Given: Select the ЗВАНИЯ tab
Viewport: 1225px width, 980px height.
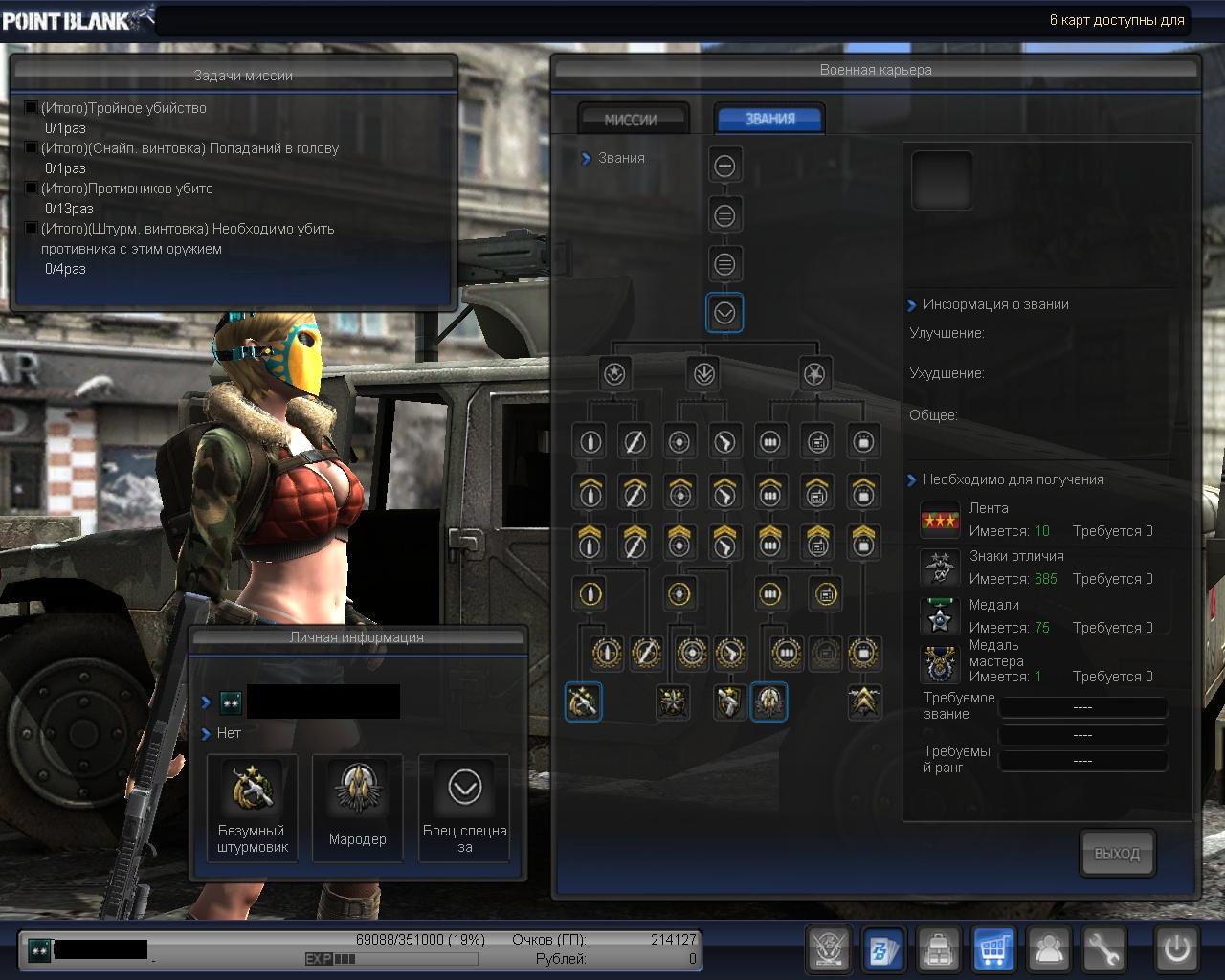Looking at the screenshot, I should coord(769,120).
